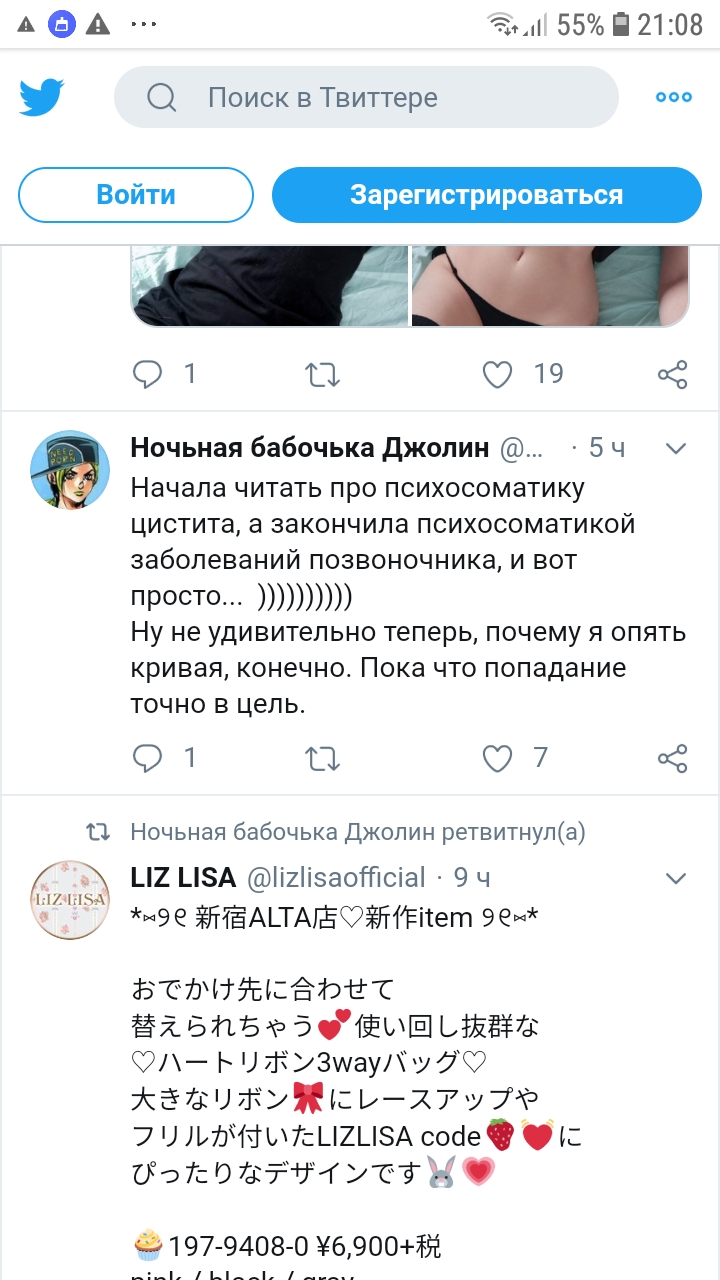The image size is (720, 1280).
Task: Open the Ночная бабочка Джолин ретвитнул(а) link
Action: click(x=358, y=832)
